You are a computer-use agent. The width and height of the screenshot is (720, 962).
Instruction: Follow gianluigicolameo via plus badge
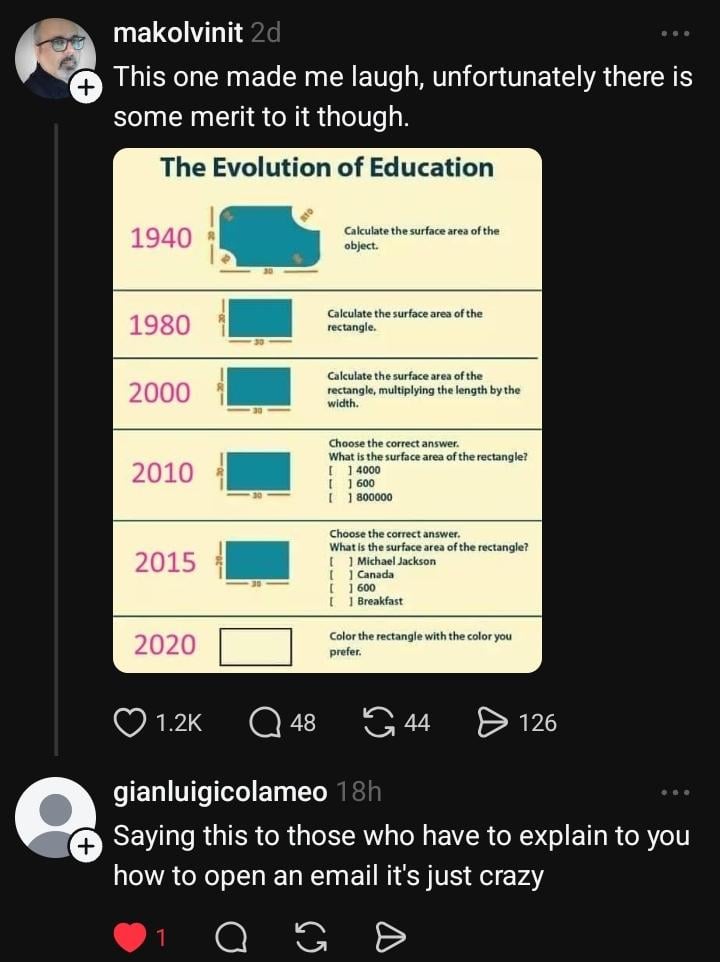[x=87, y=848]
